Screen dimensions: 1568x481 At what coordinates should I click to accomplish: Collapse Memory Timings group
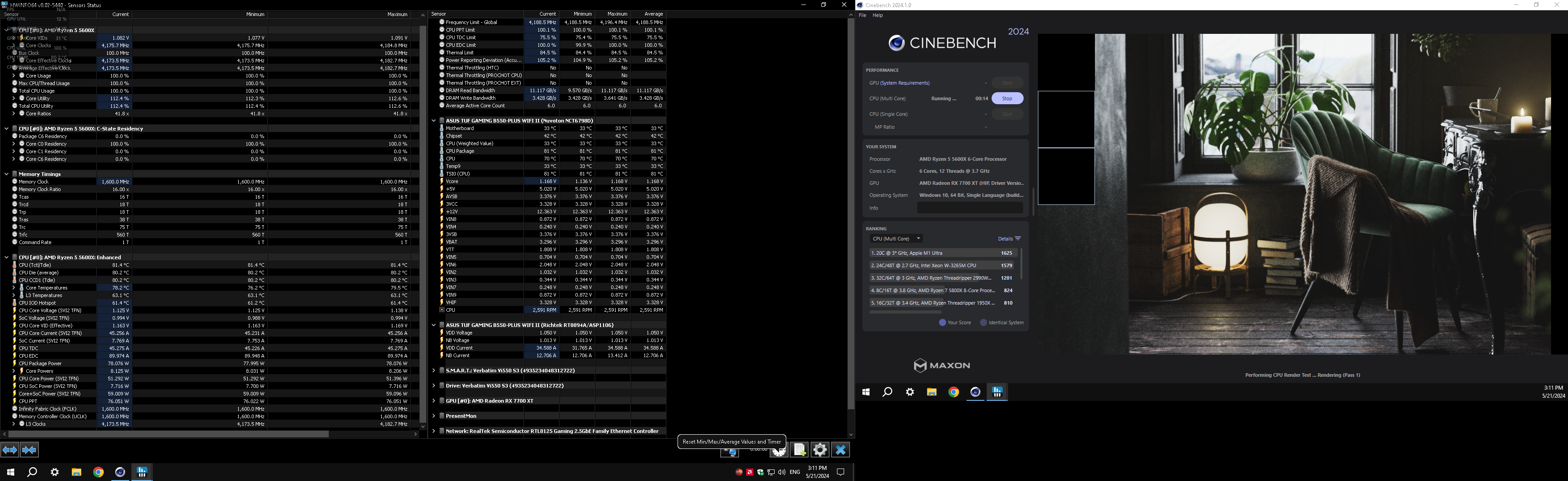[6, 174]
